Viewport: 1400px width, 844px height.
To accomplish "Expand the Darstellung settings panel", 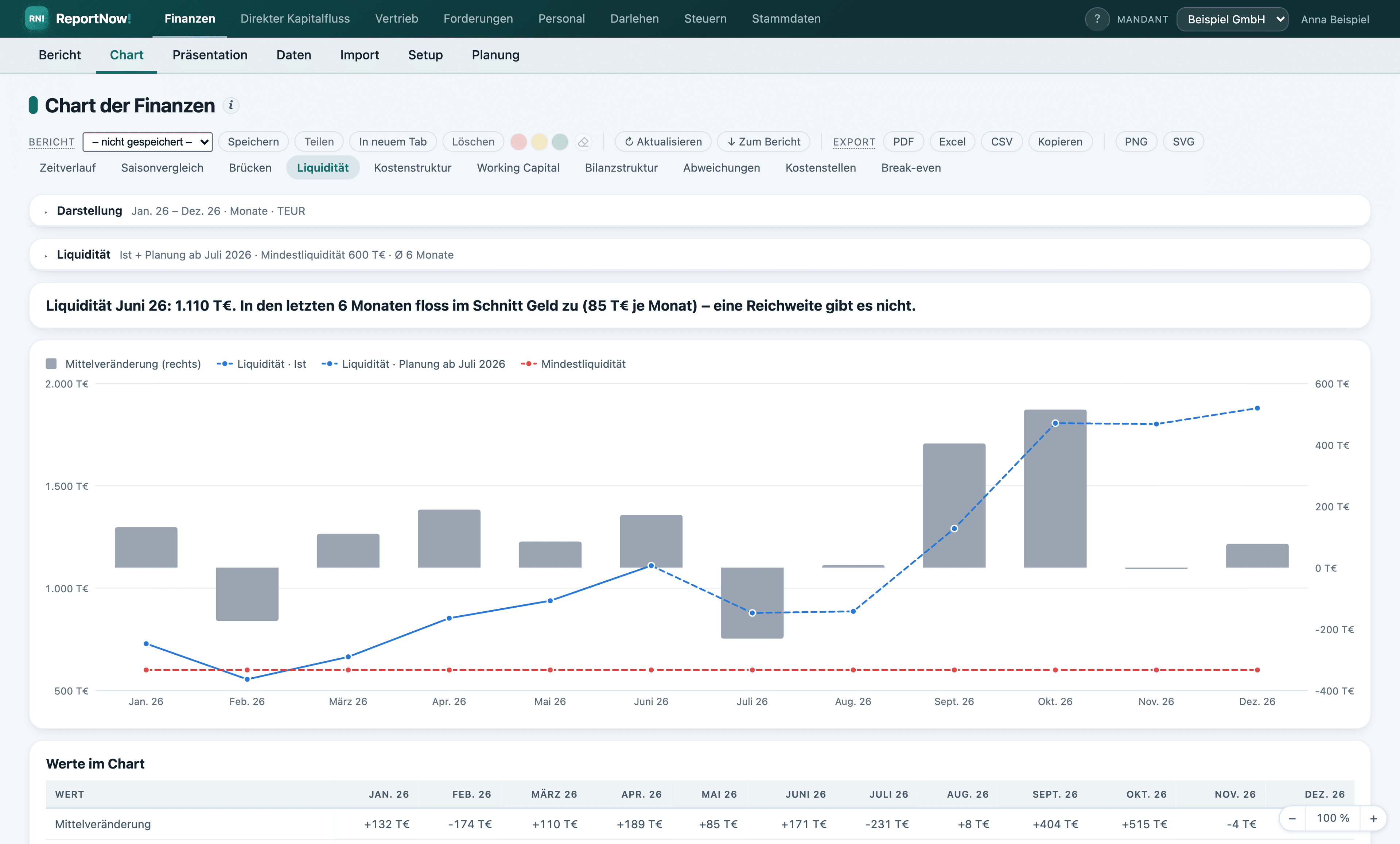I will pyautogui.click(x=699, y=211).
